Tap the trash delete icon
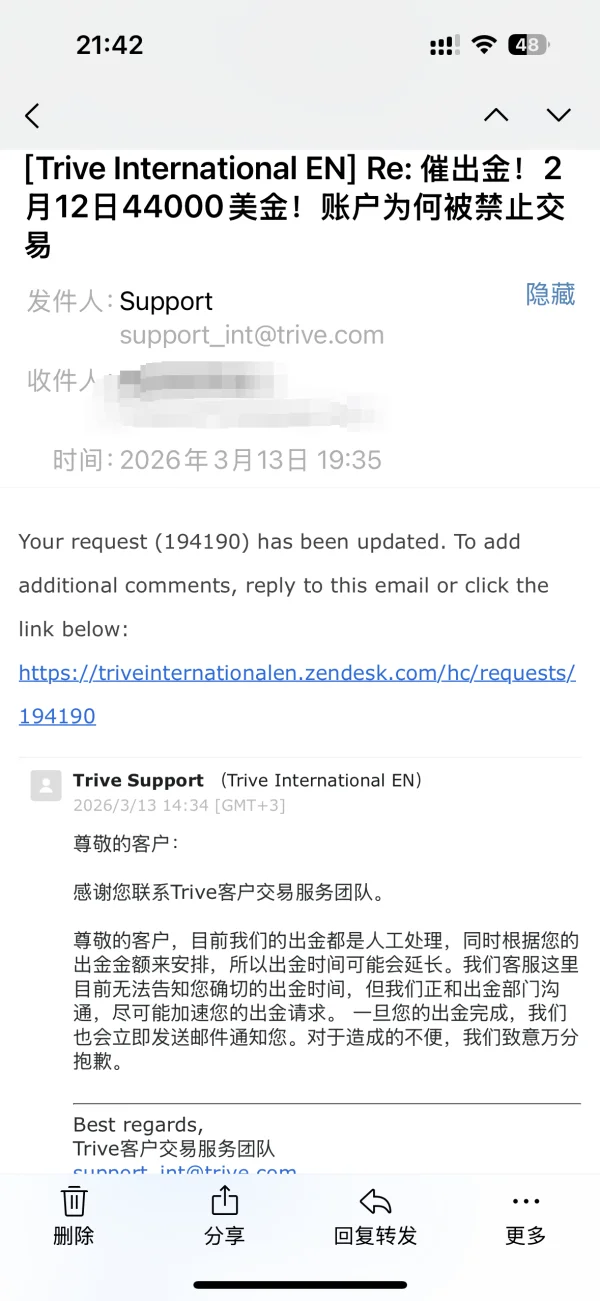 click(74, 1201)
